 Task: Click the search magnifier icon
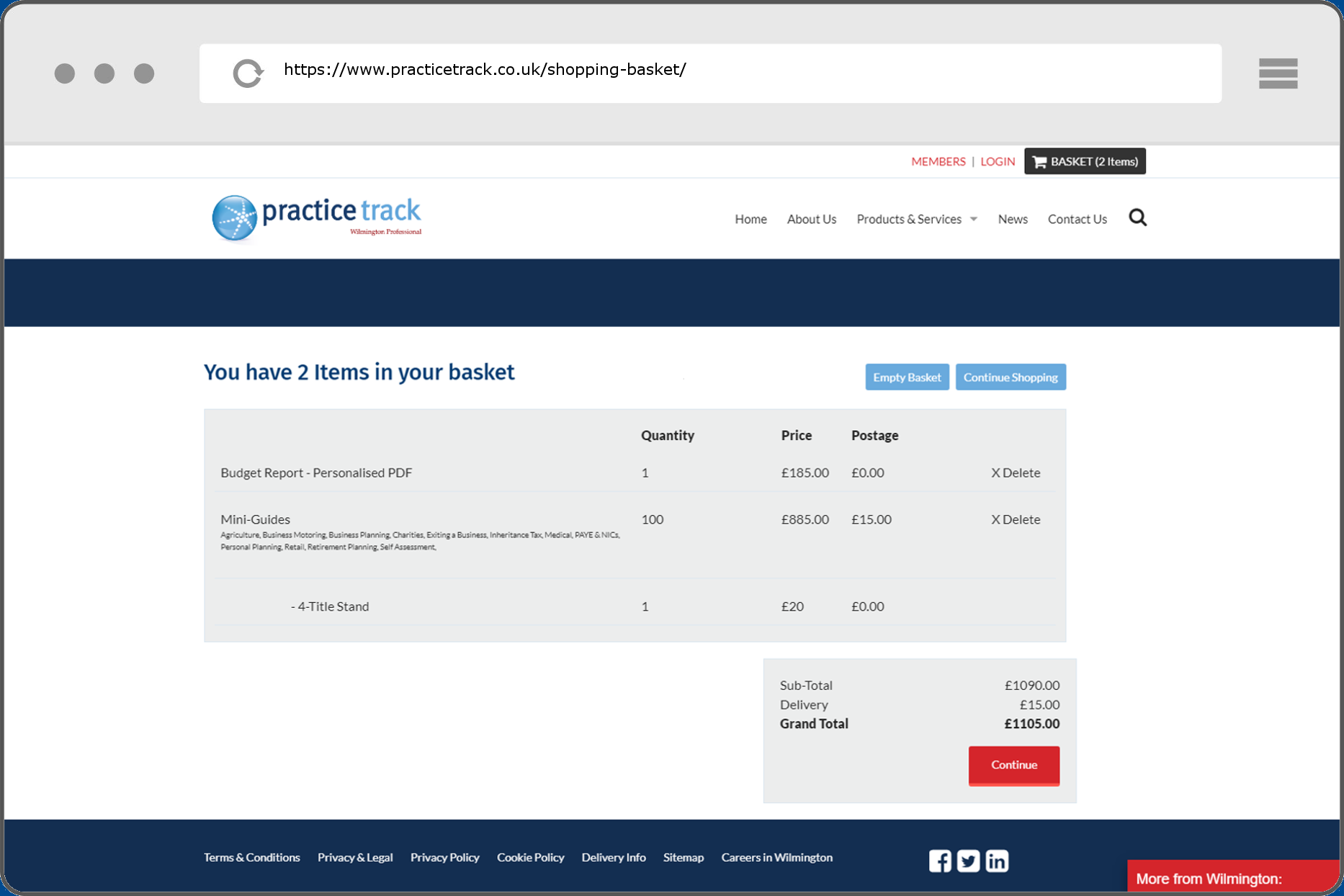point(1137,218)
